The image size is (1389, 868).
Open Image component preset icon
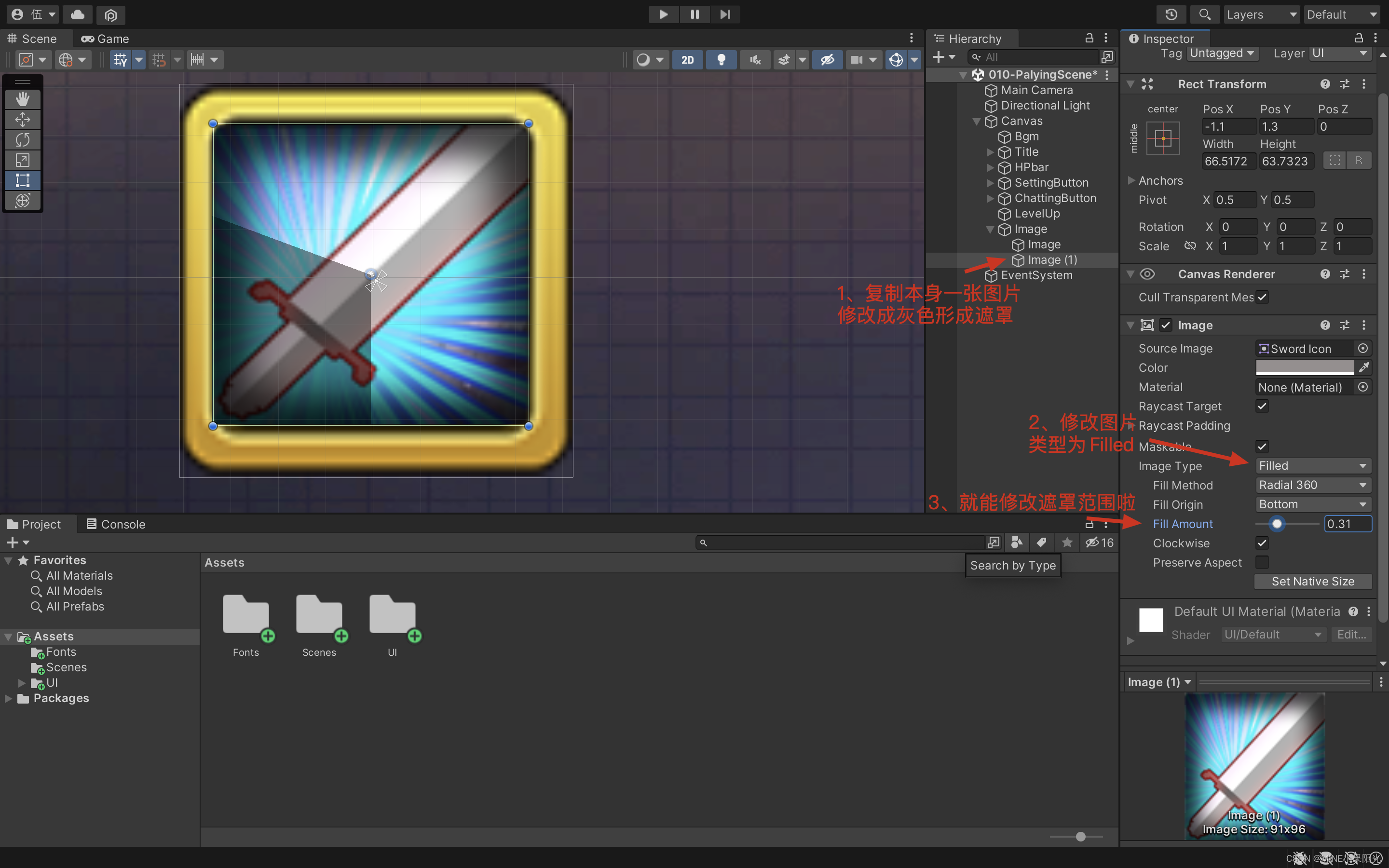pos(1344,325)
